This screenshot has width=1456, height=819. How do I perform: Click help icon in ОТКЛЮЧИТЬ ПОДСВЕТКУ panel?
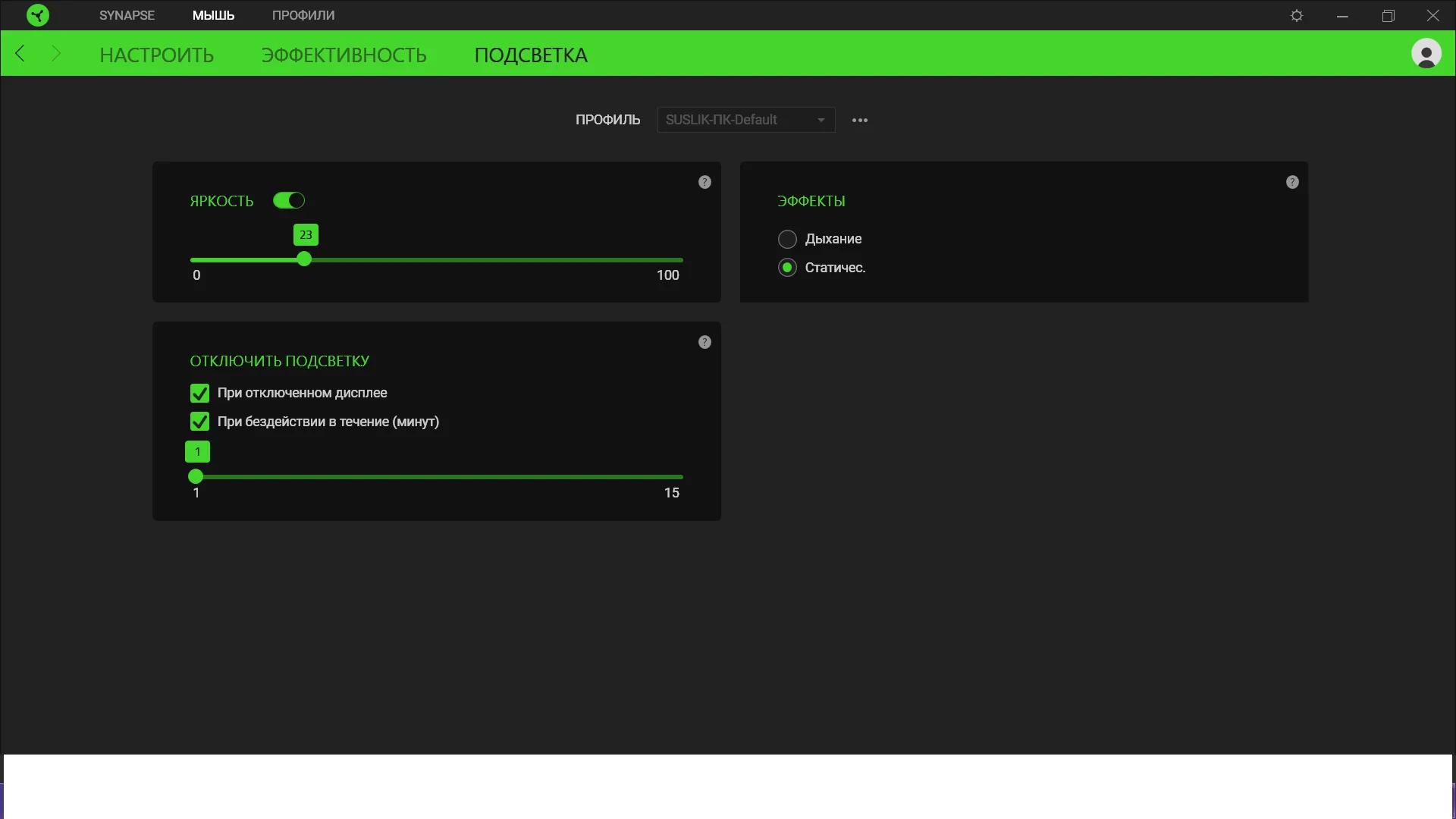coord(704,342)
